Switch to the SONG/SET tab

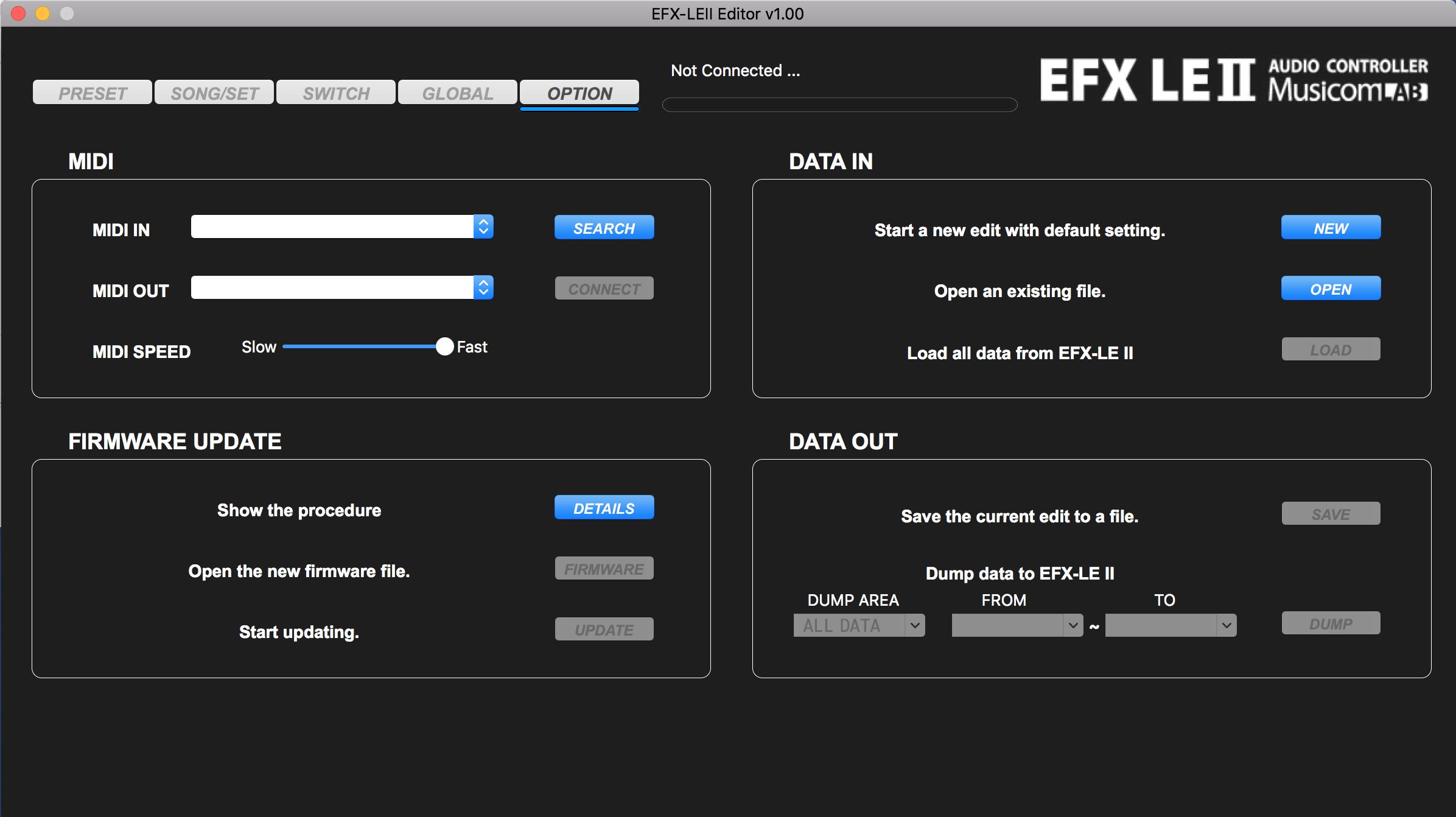coord(214,93)
